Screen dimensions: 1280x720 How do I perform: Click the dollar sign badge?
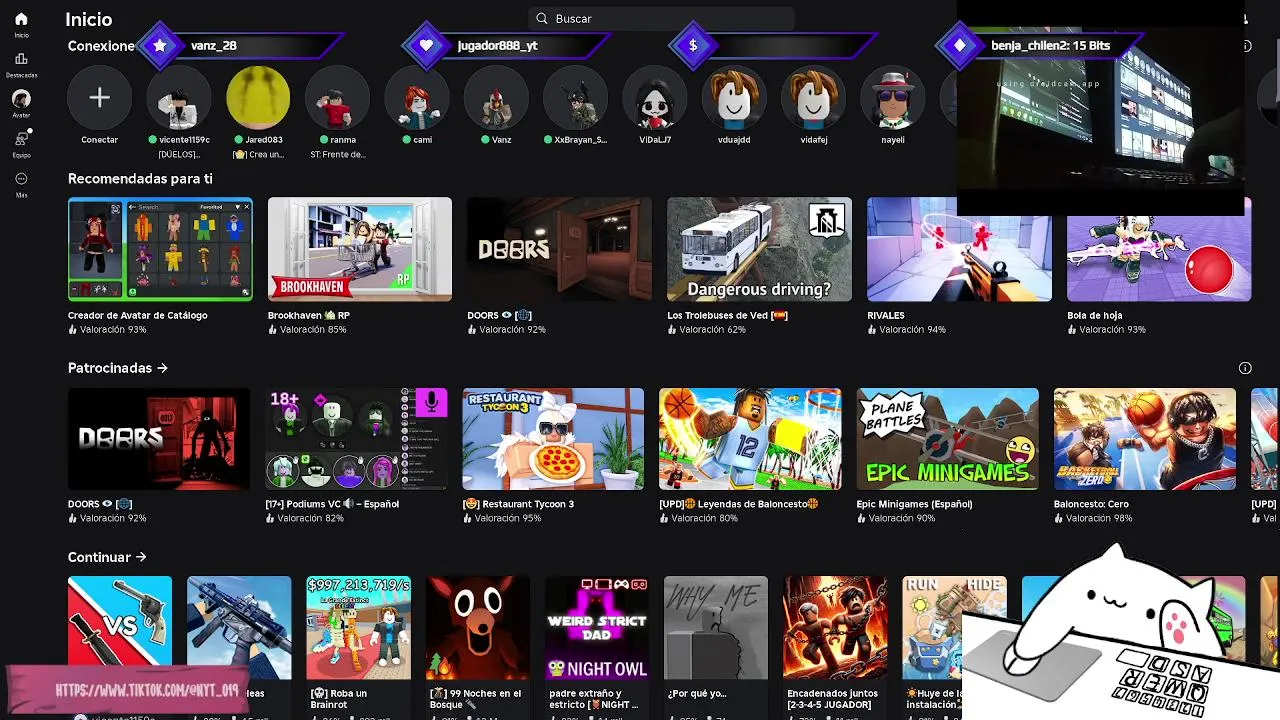pos(693,46)
